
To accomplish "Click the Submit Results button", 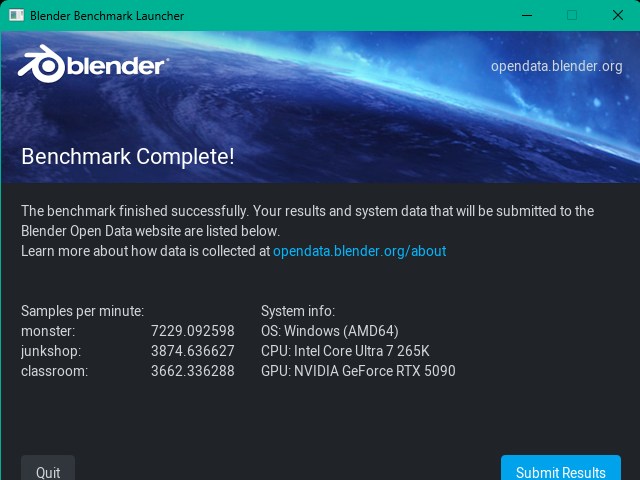I will (561, 468).
